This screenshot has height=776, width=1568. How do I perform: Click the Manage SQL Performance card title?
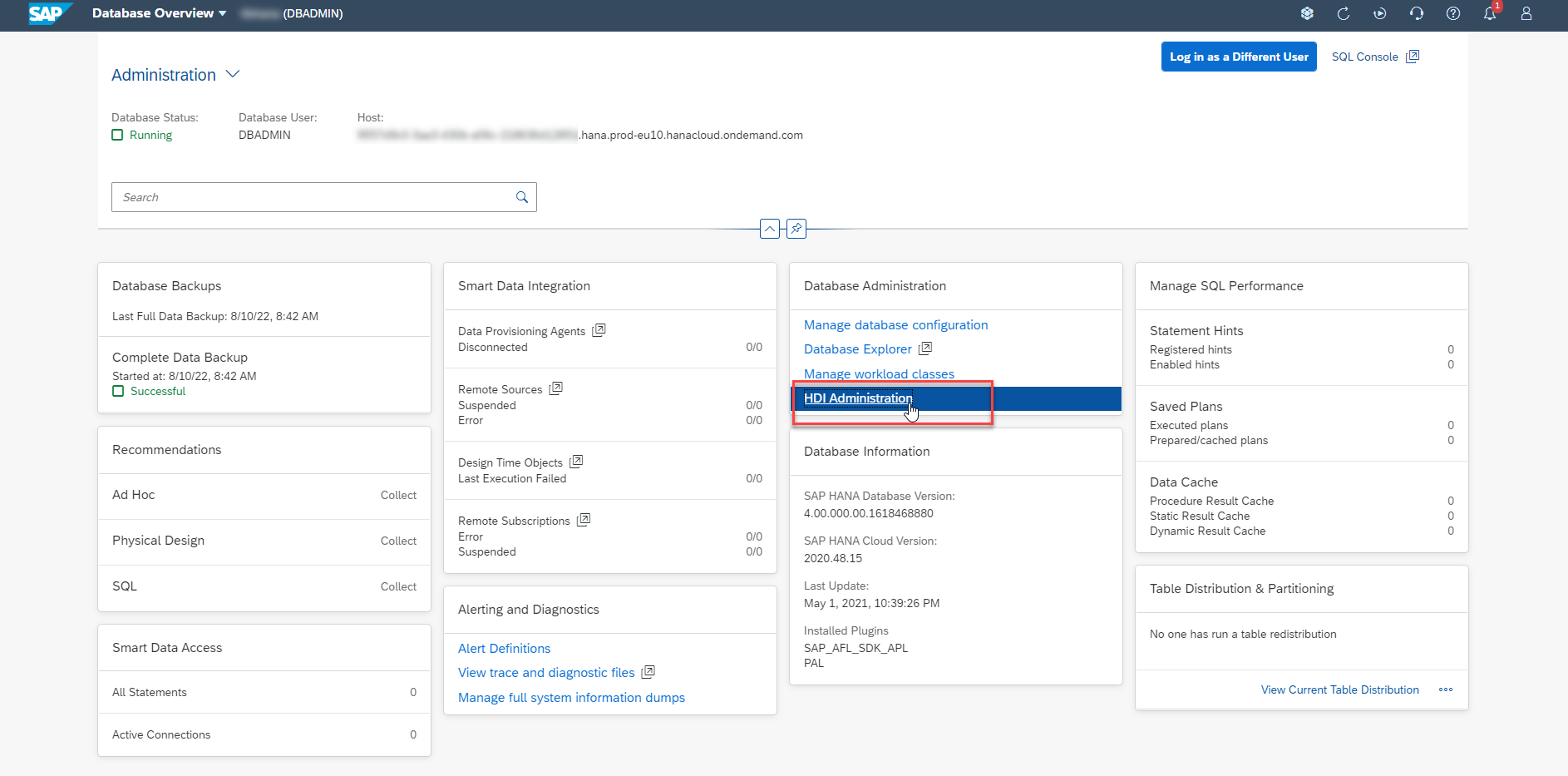coord(1226,286)
